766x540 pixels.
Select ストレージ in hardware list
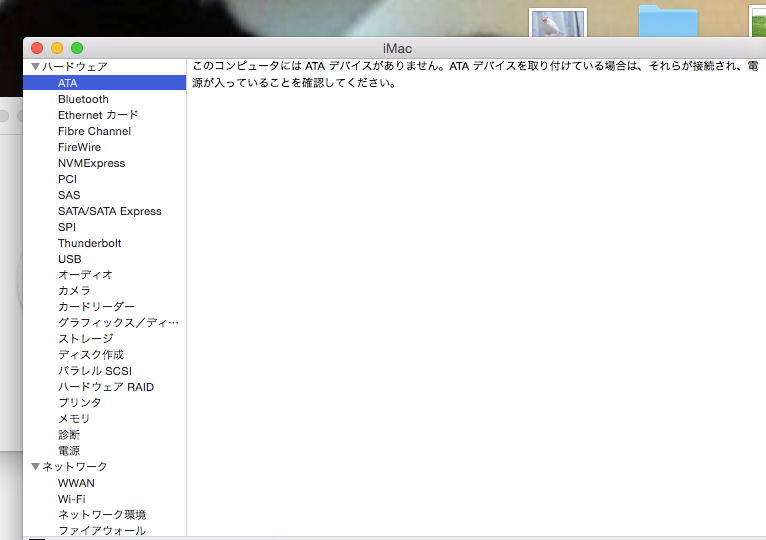pyautogui.click(x=85, y=339)
